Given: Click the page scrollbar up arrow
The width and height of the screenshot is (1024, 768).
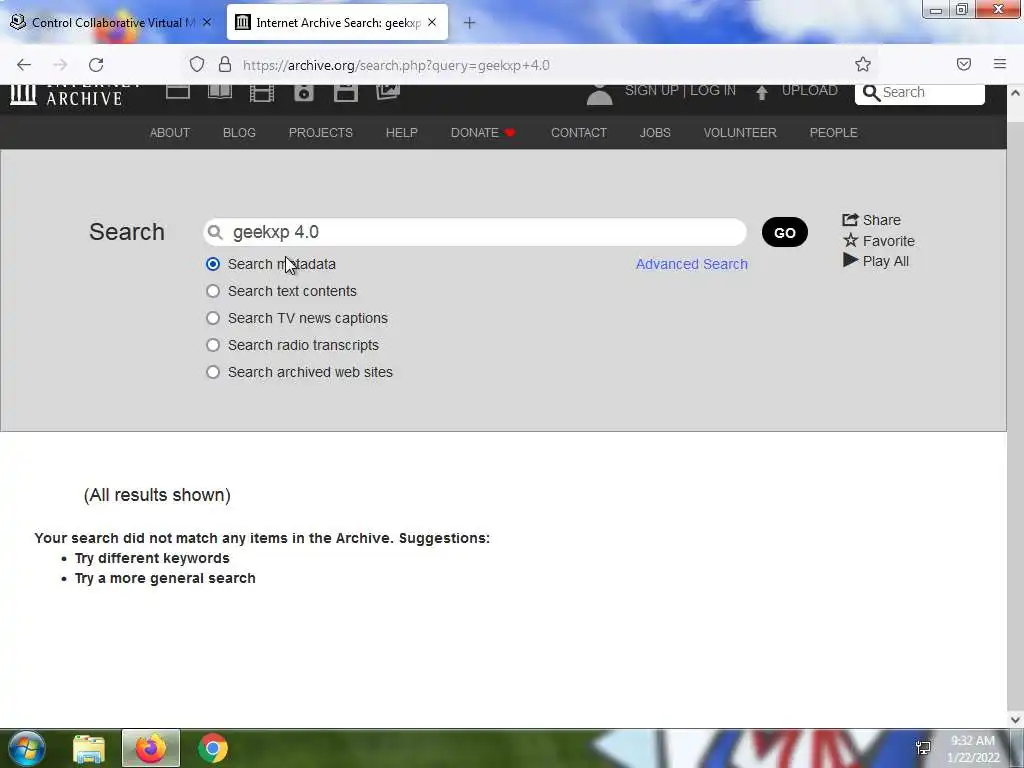Looking at the screenshot, I should (1015, 93).
